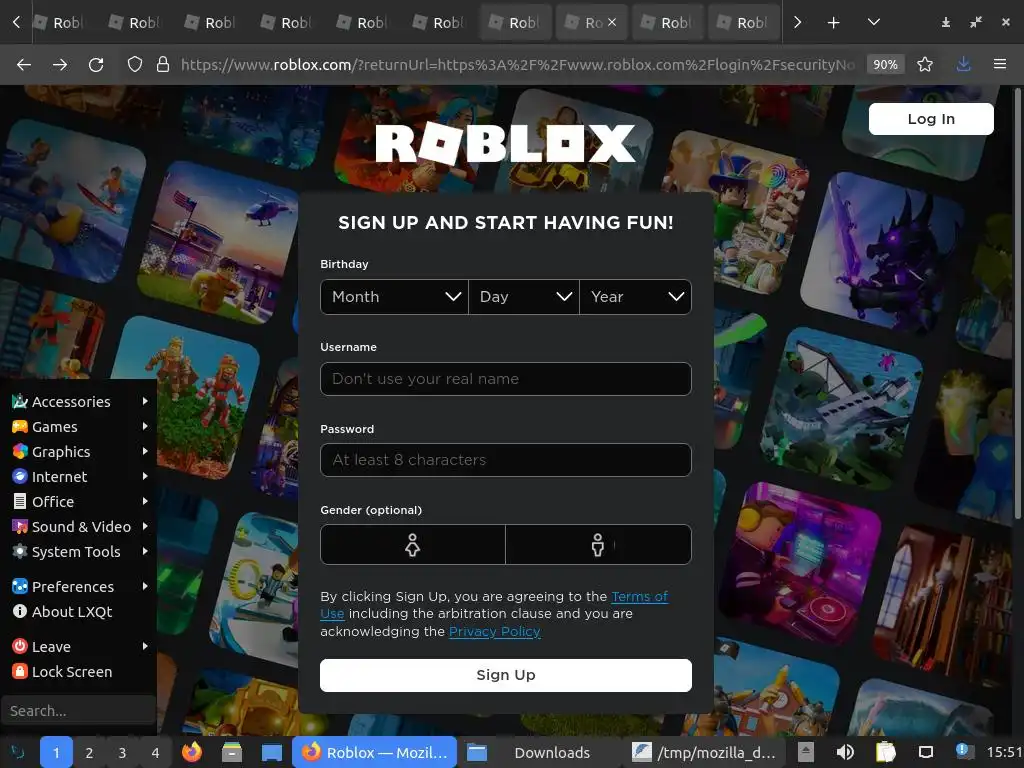Open clipboard manager tray icon
Viewport: 1024px width, 768px height.
pyautogui.click(x=886, y=752)
